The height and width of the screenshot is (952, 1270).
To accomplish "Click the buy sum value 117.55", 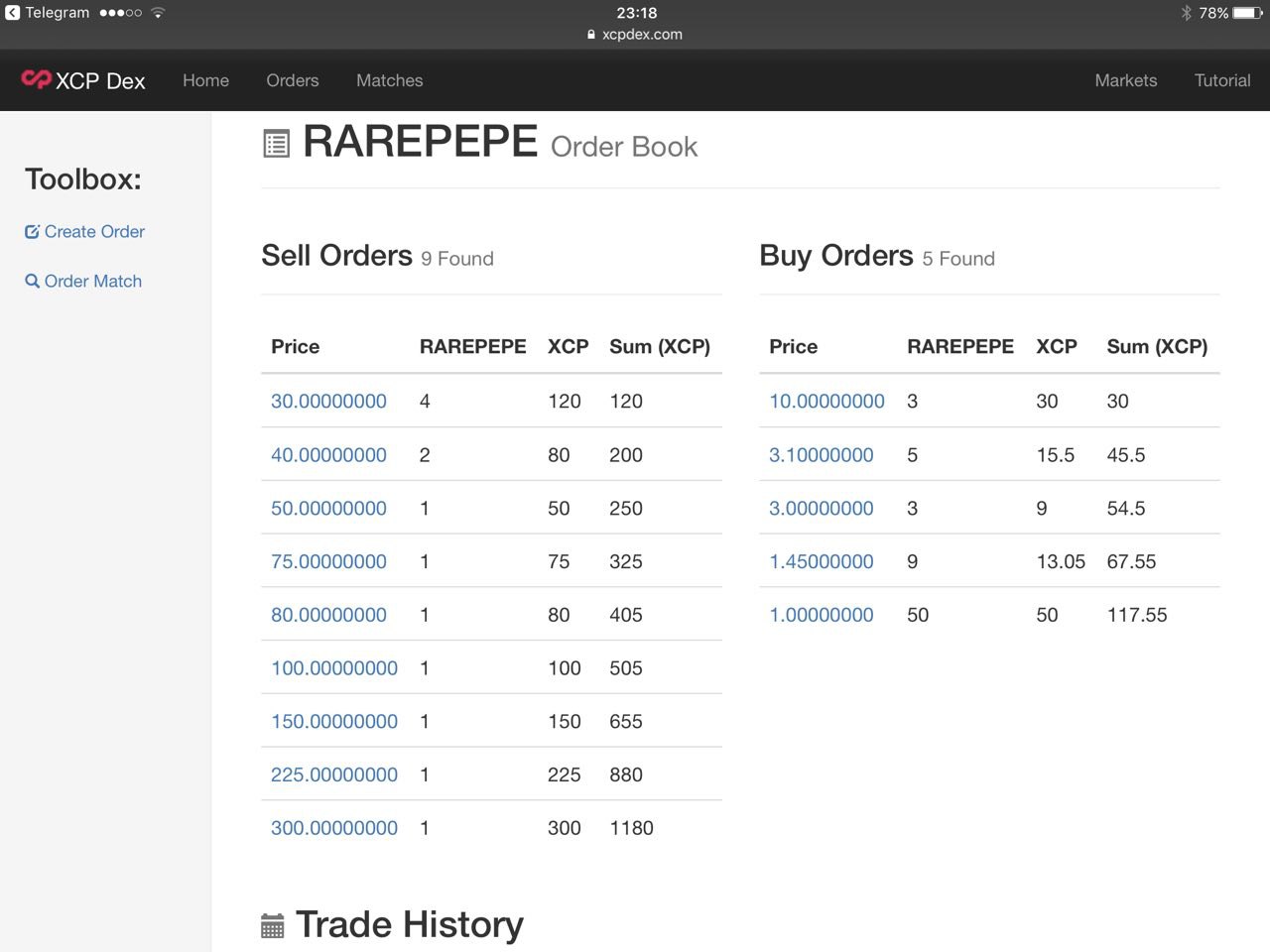I will (x=1137, y=615).
